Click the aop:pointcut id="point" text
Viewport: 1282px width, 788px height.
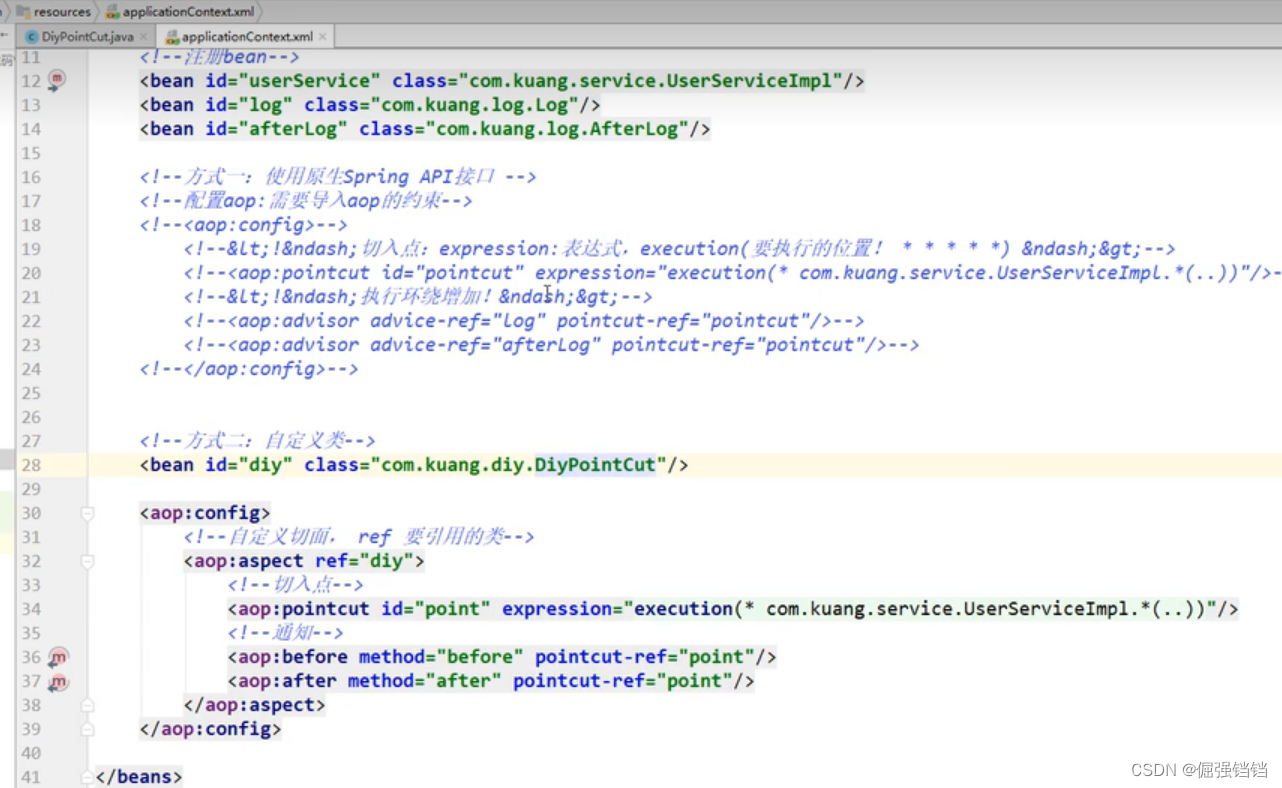(359, 609)
